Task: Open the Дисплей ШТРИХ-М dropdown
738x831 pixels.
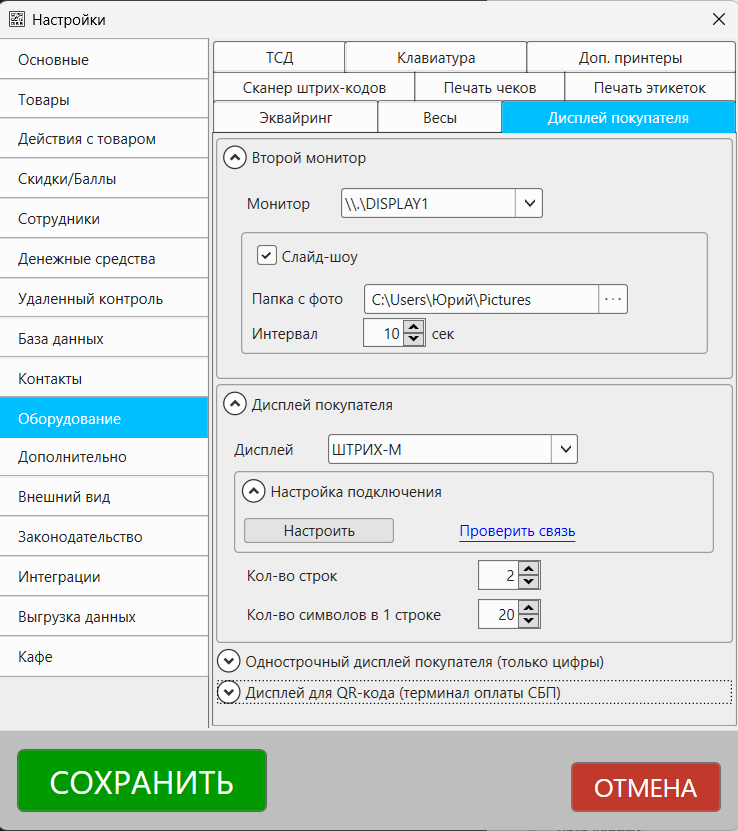Action: click(x=565, y=450)
